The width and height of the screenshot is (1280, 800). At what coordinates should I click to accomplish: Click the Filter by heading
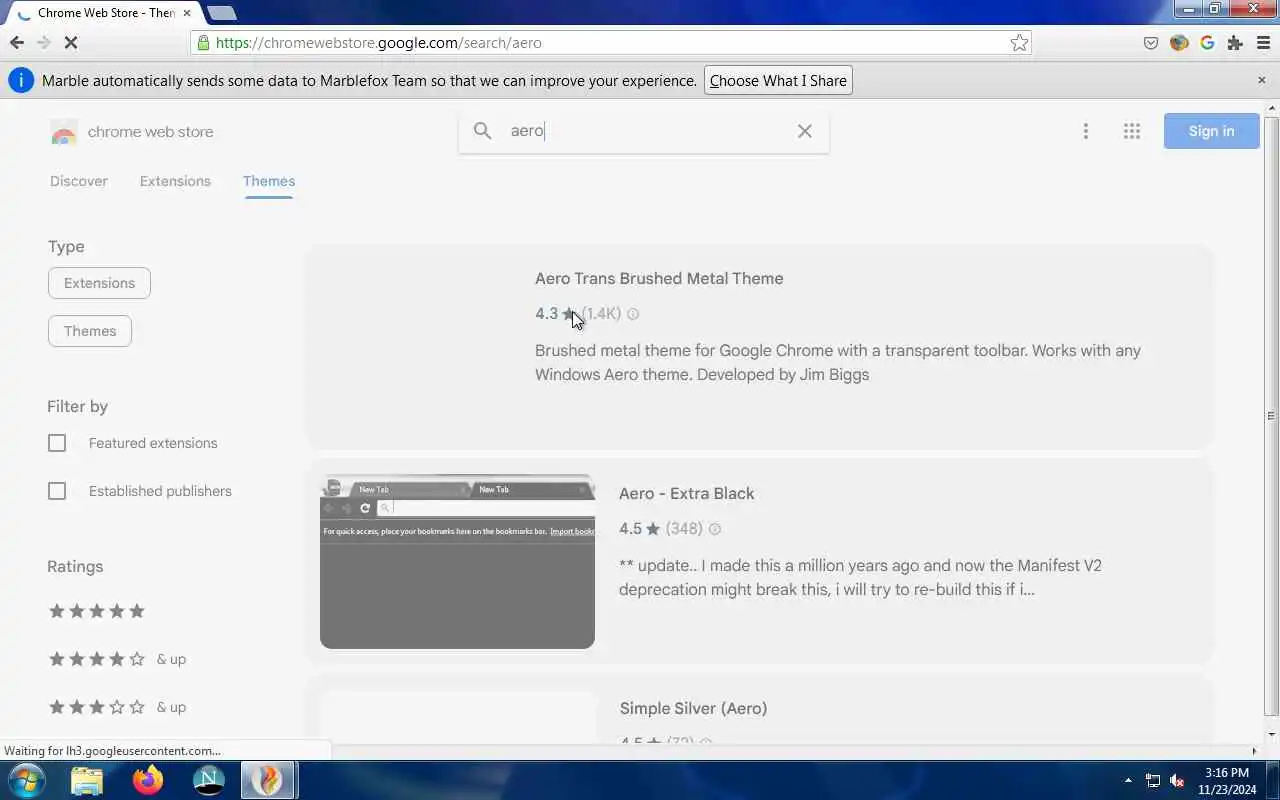pyautogui.click(x=77, y=406)
